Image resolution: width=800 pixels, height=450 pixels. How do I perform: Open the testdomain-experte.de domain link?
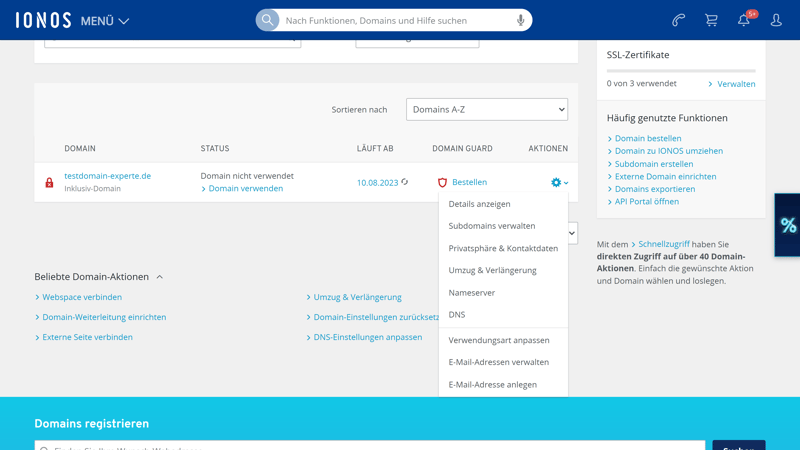pyautogui.click(x=108, y=176)
